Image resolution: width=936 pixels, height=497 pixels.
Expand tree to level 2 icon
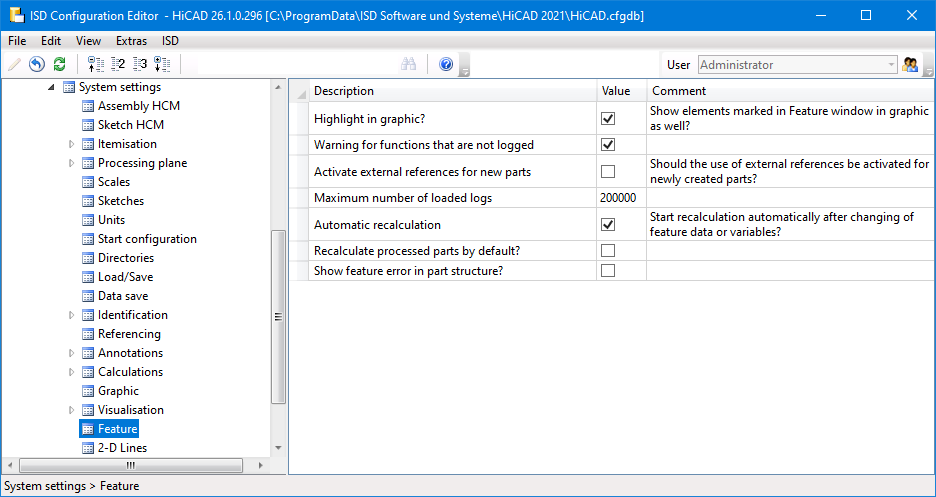click(118, 64)
